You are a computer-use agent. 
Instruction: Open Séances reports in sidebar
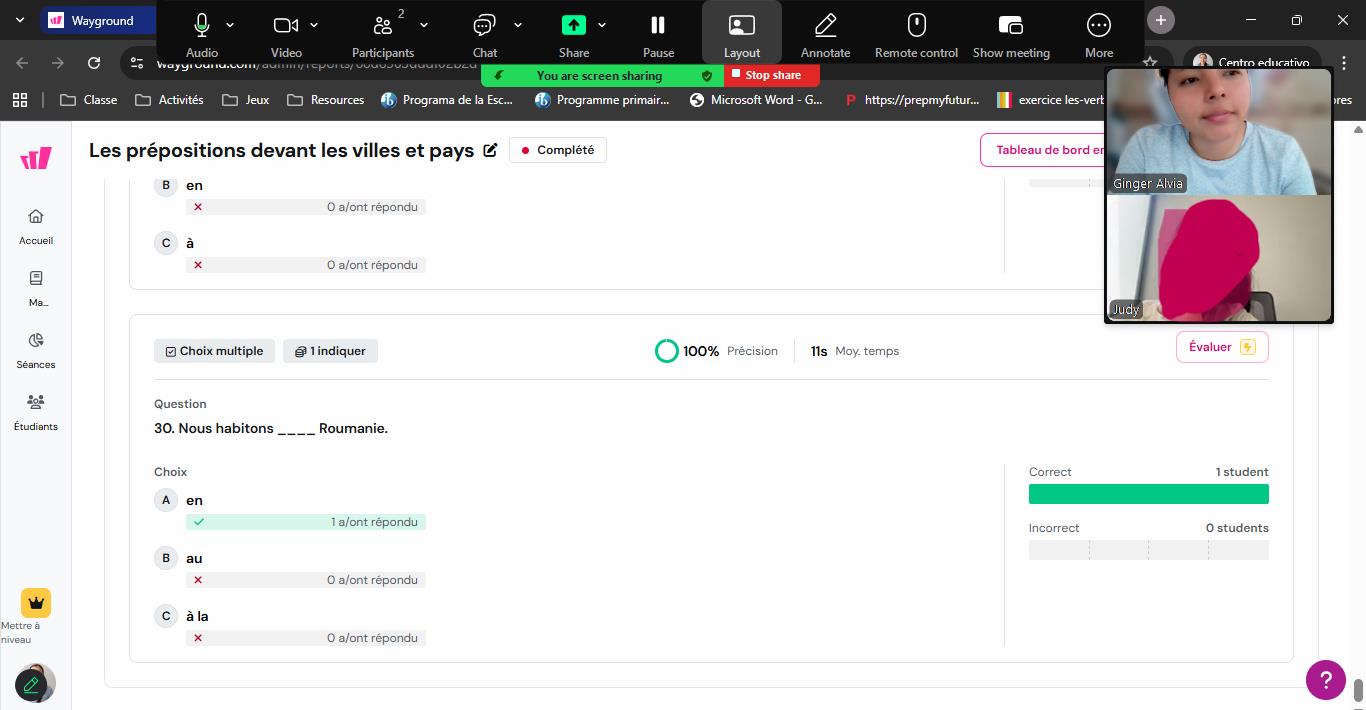[x=36, y=350]
